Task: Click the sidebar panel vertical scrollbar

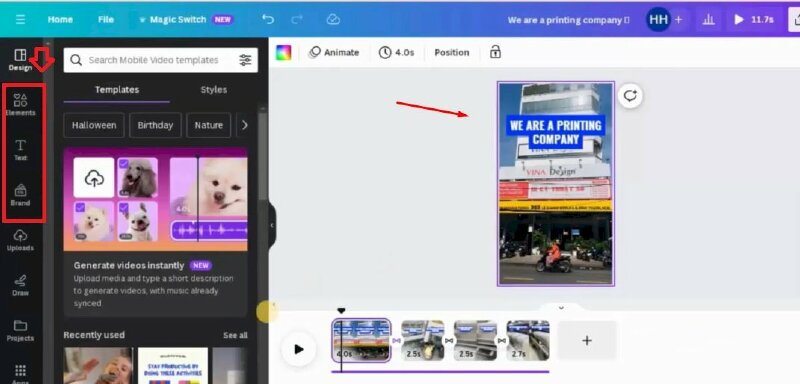Action: point(262,153)
